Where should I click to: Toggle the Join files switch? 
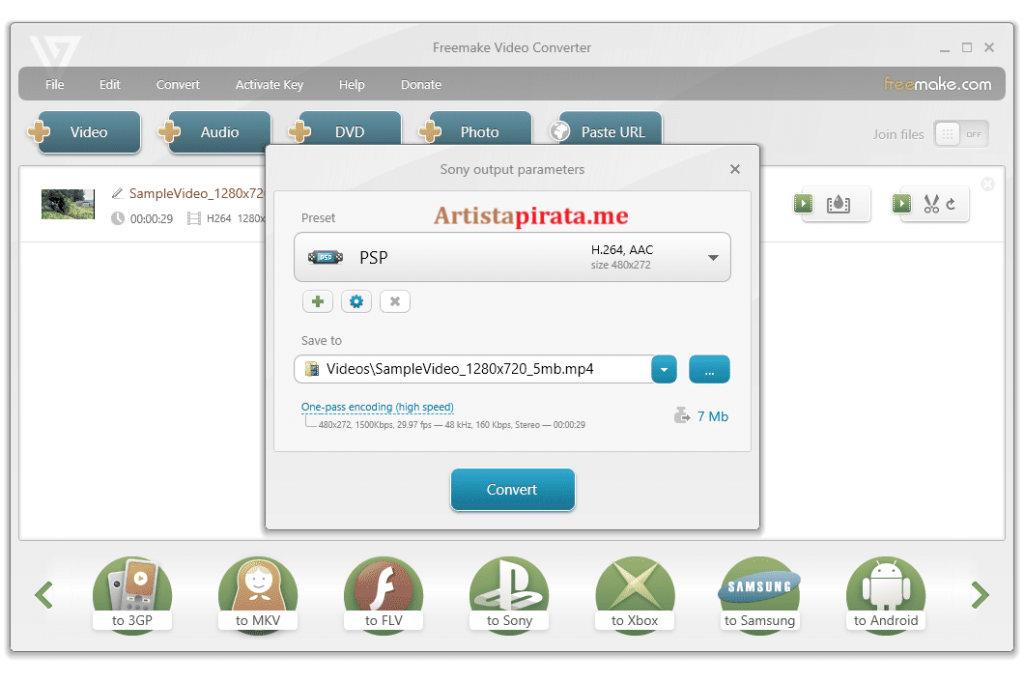961,134
